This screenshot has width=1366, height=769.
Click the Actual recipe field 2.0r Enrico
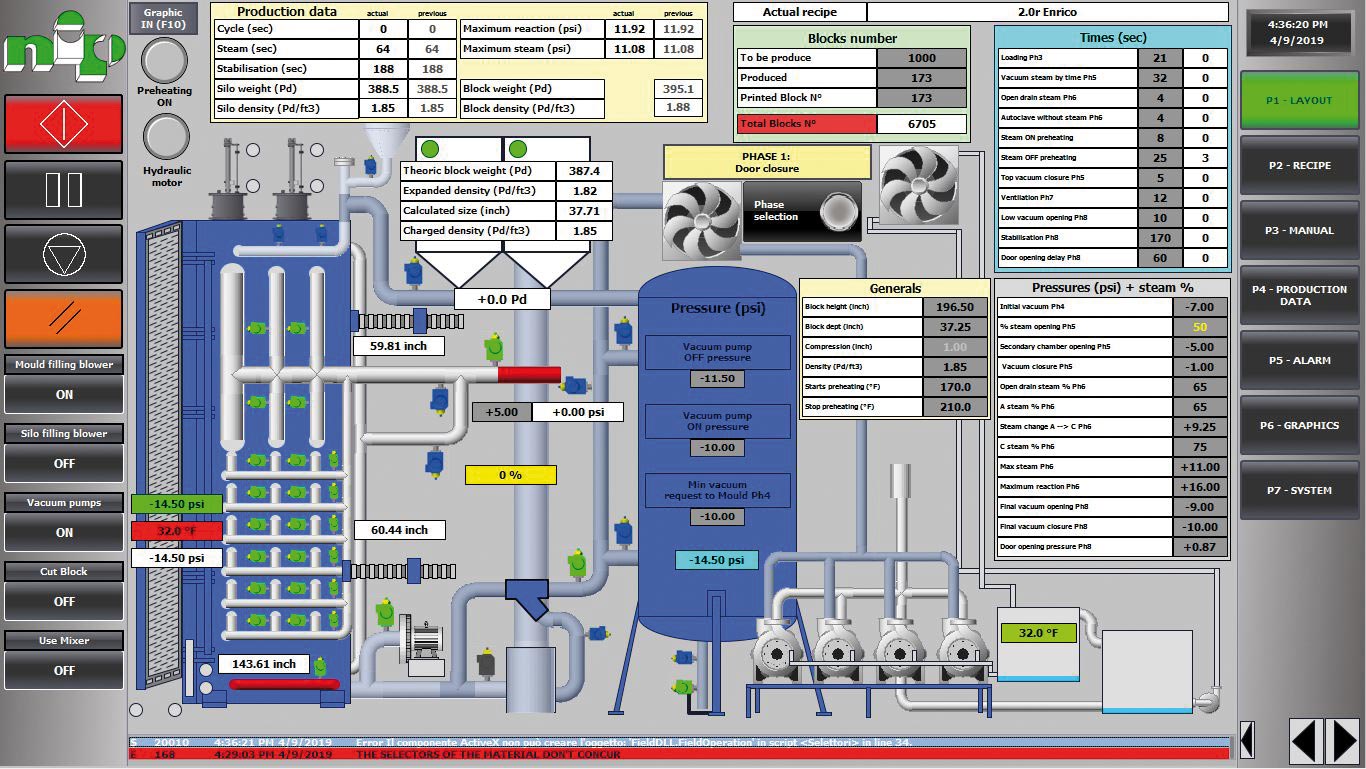(x=1047, y=12)
